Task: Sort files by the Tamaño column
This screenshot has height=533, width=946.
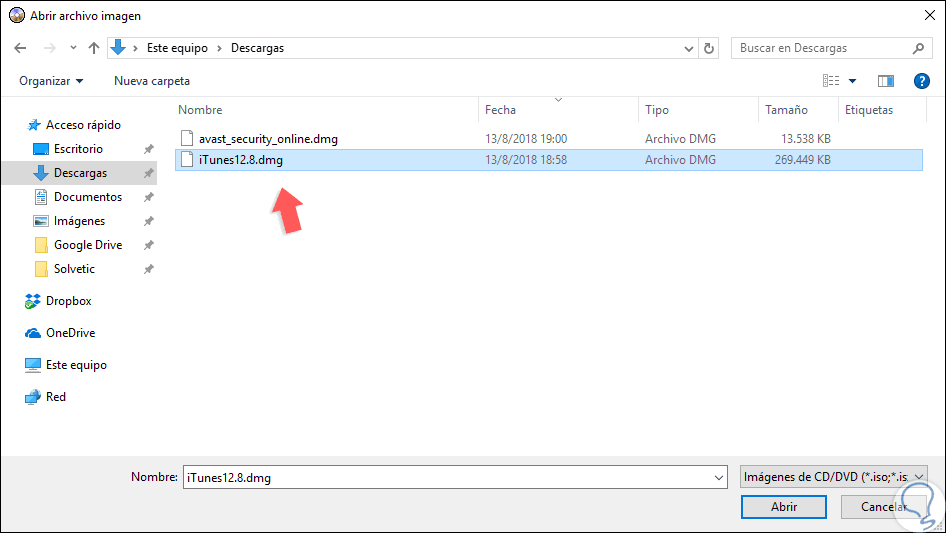Action: point(786,110)
